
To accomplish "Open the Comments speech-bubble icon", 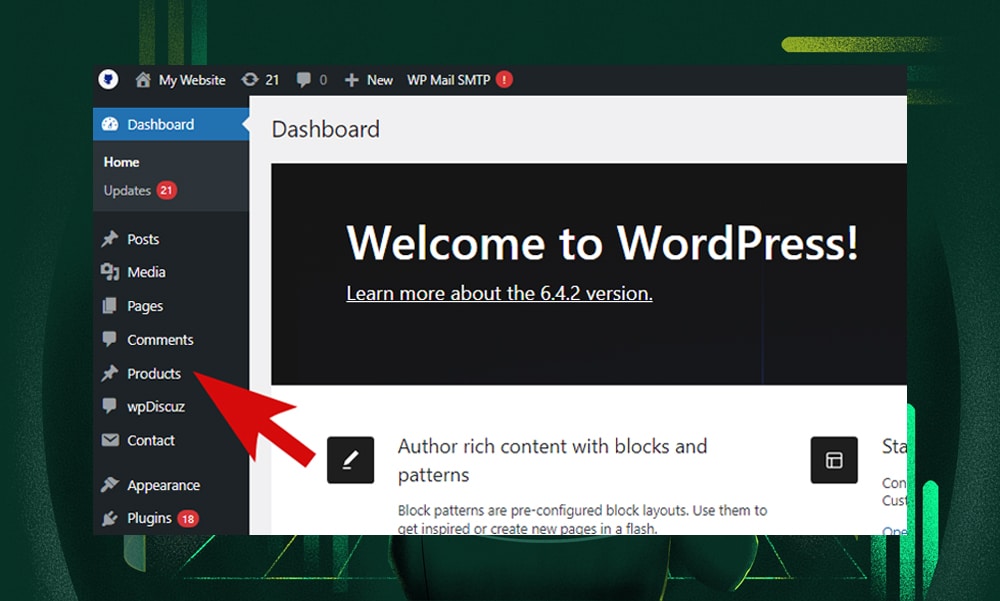I will click(111, 339).
